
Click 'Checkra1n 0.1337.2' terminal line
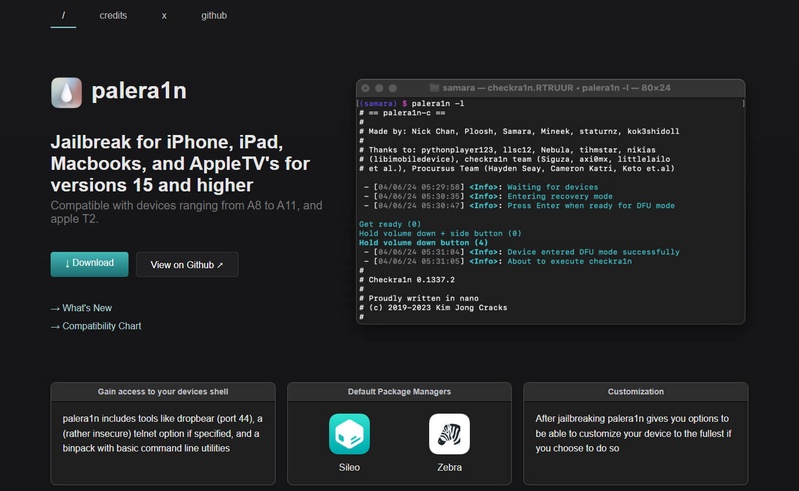[407, 280]
